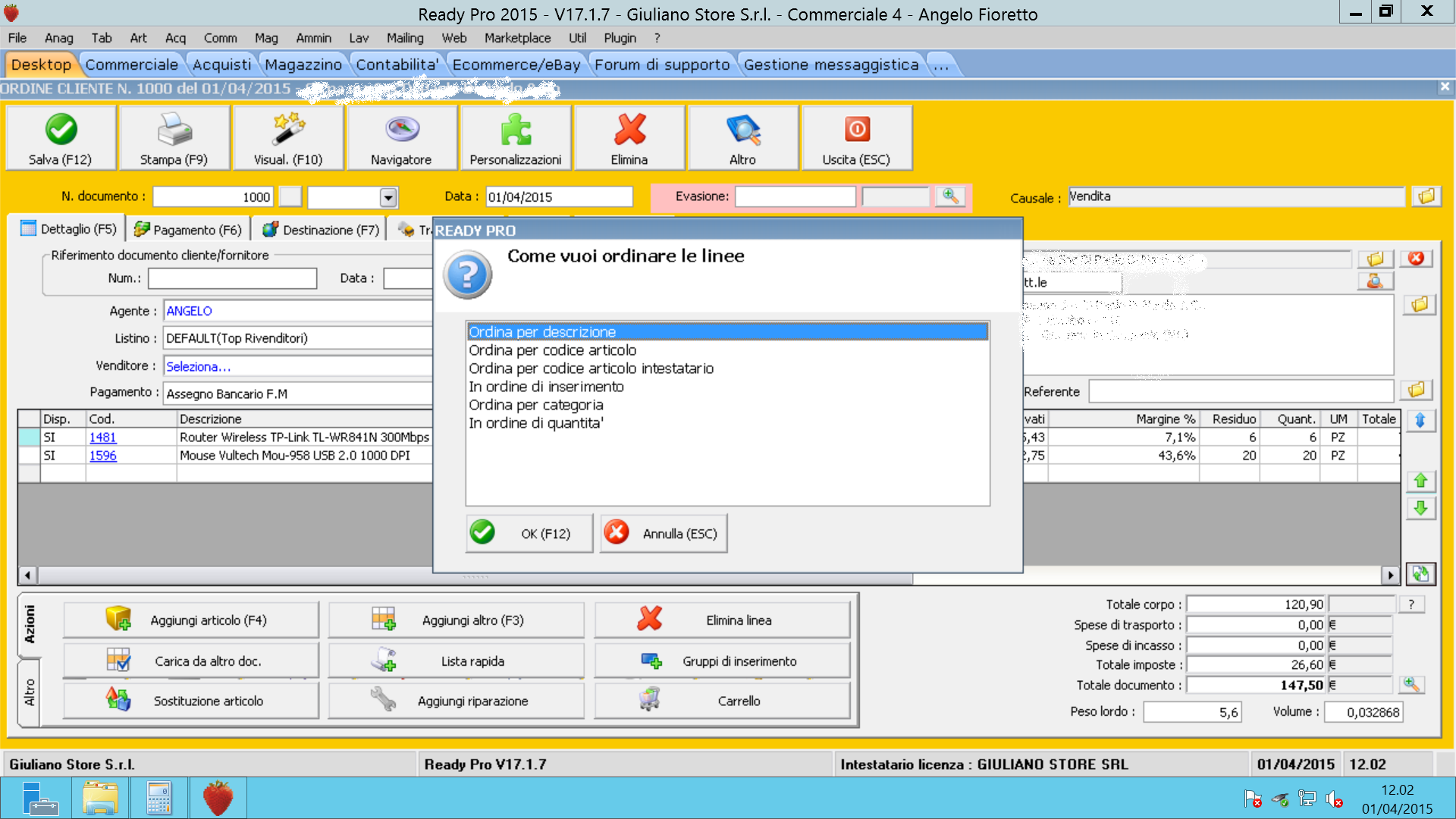This screenshot has height=819, width=1456.
Task: Click the Uscita (ESC) exit button
Action: [x=857, y=138]
